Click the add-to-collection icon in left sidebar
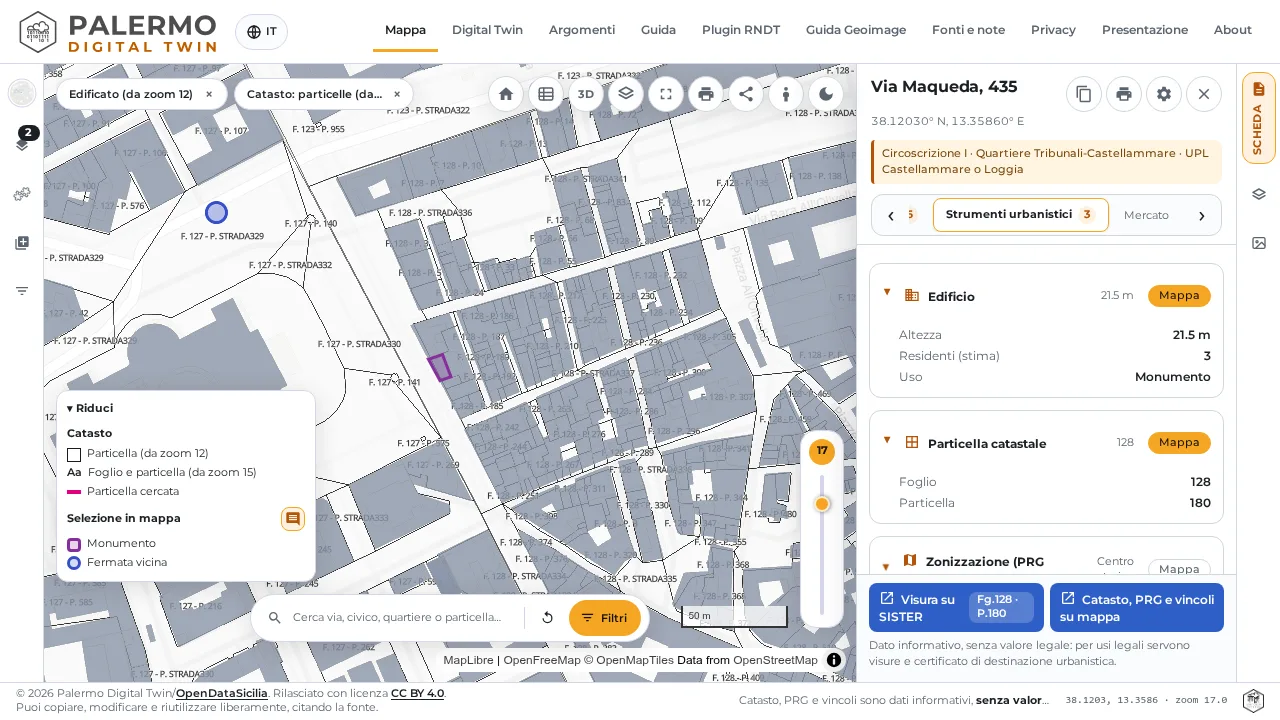This screenshot has width=1280, height=720. coord(22,243)
